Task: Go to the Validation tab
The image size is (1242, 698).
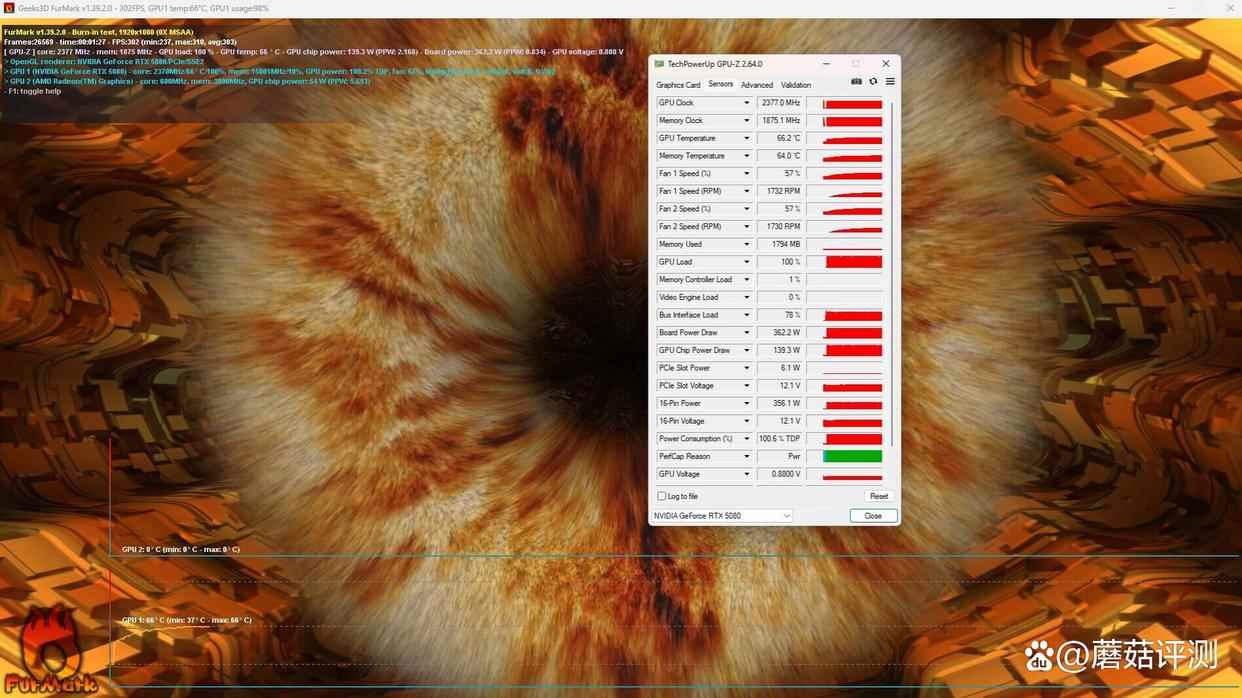Action: (796, 85)
